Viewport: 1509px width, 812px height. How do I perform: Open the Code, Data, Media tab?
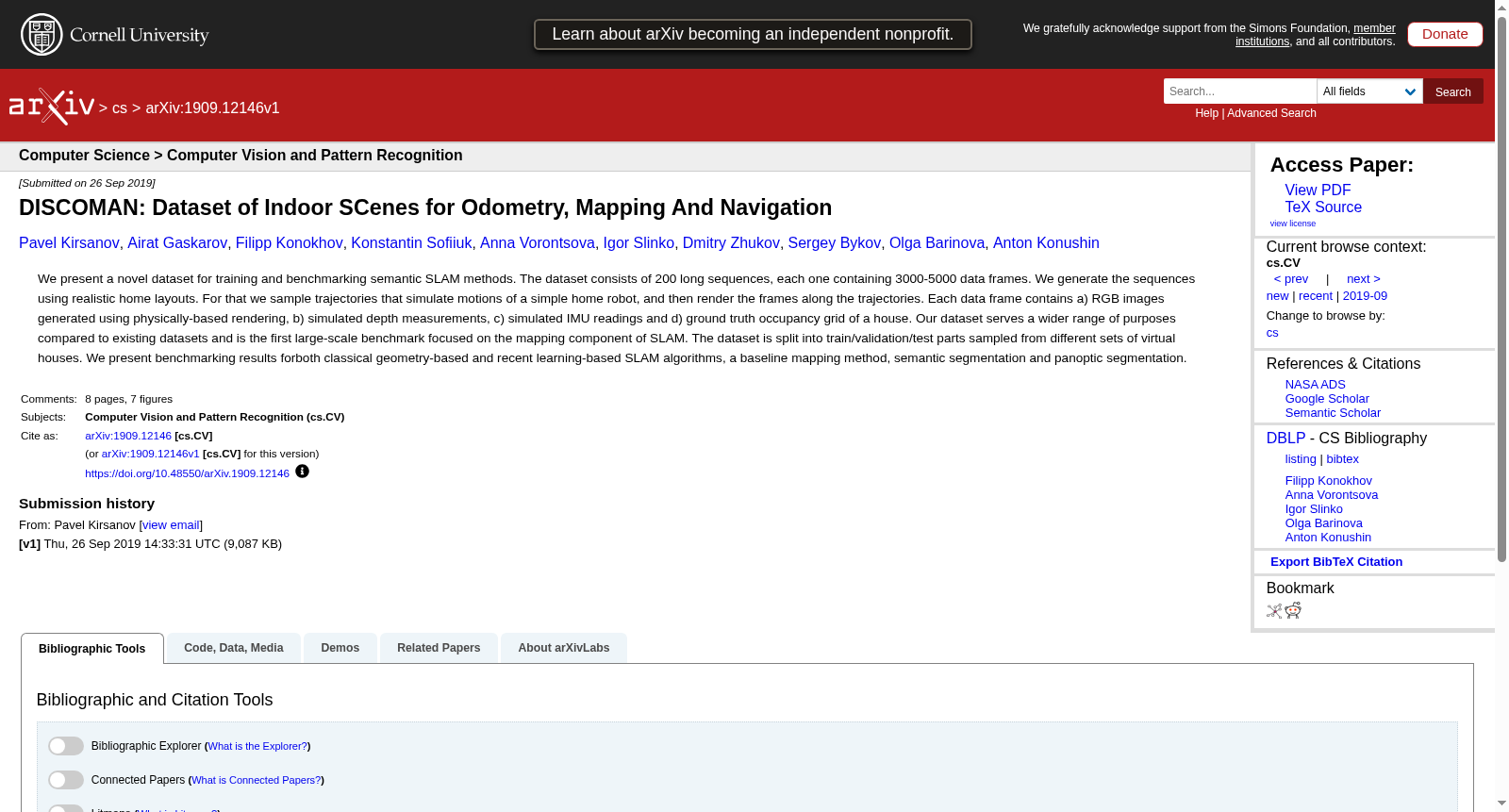click(234, 648)
